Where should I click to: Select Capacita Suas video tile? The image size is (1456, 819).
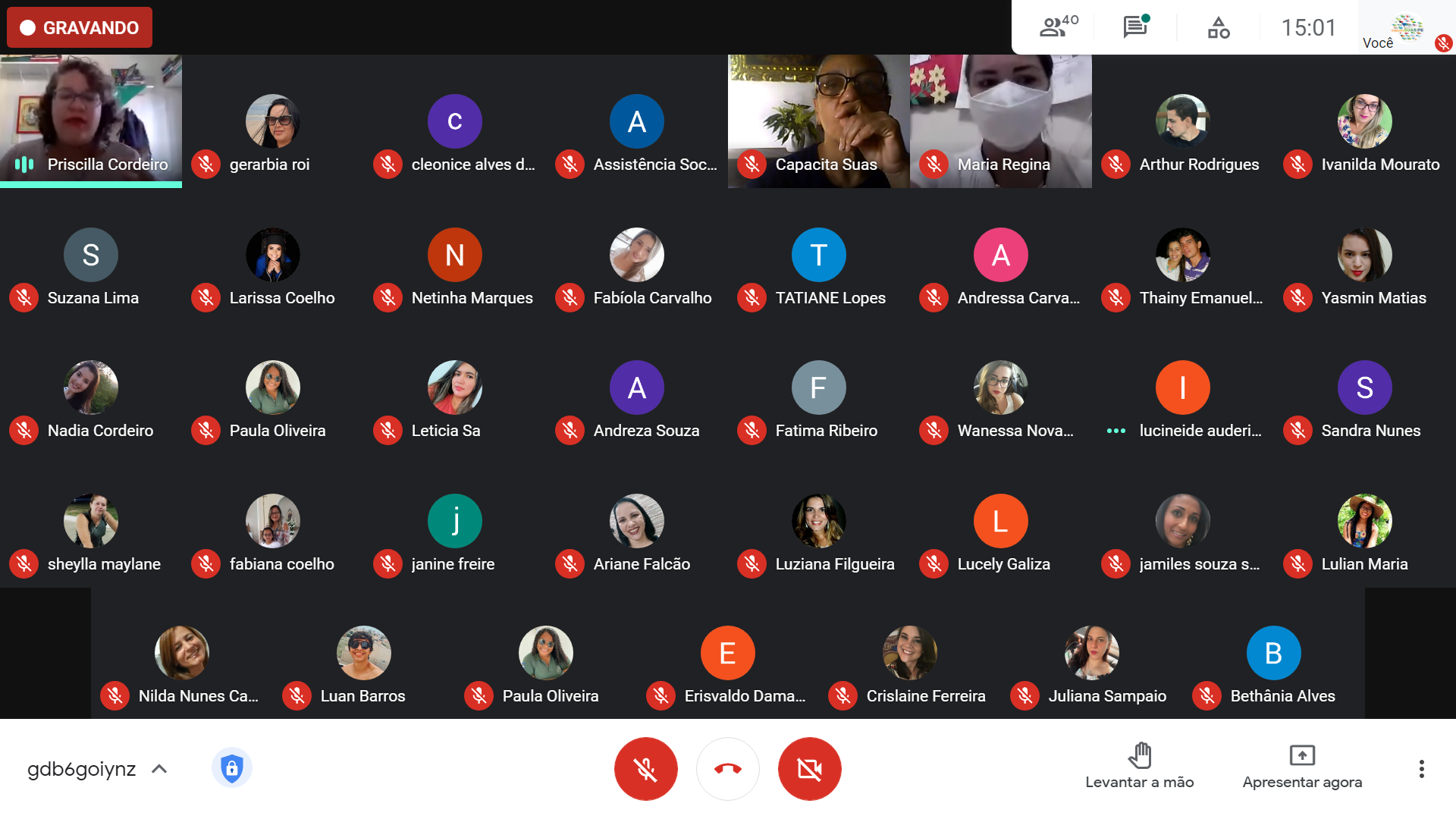[818, 114]
